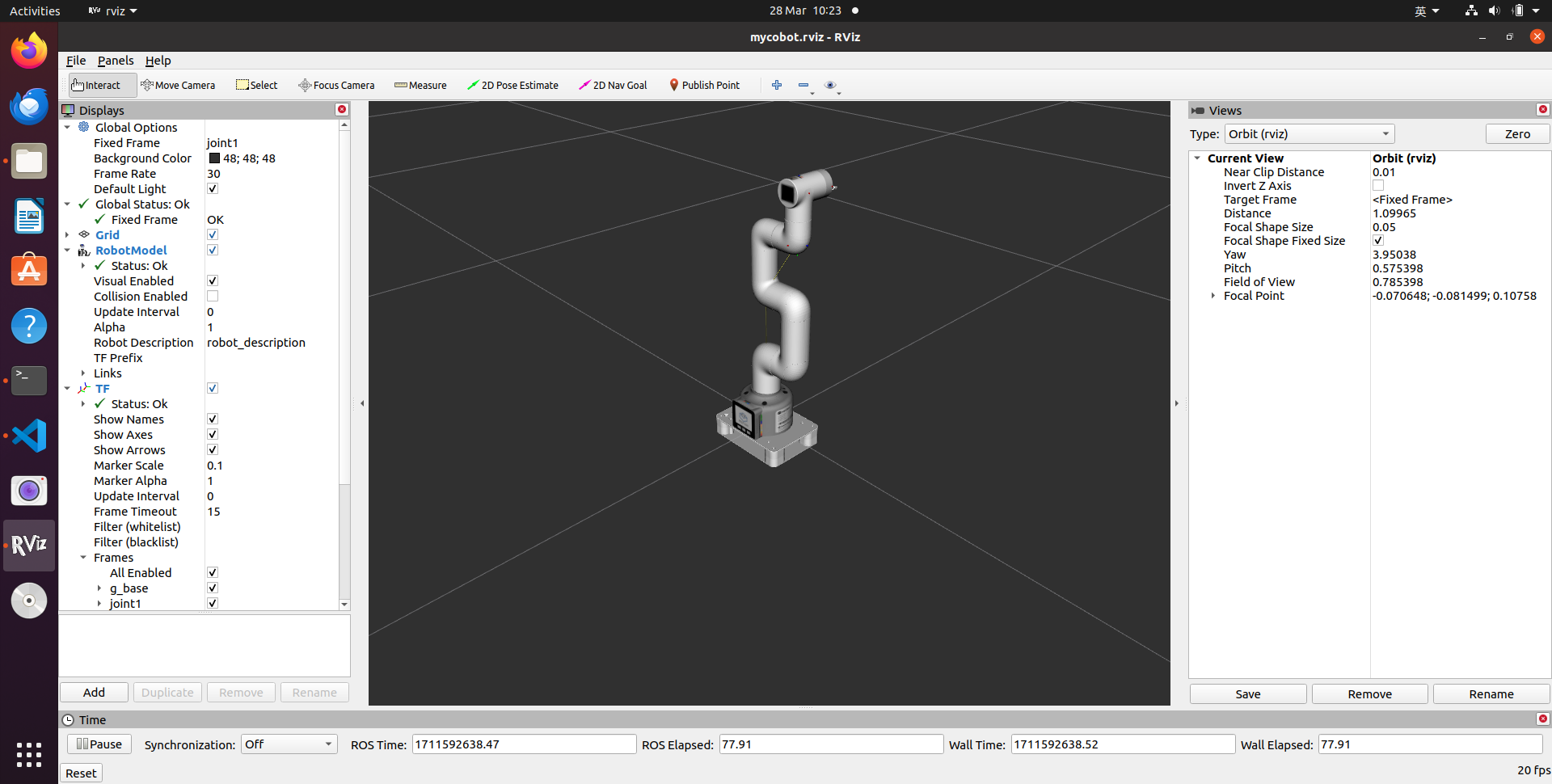
Task: Activate the Move Camera tool
Action: pyautogui.click(x=178, y=85)
